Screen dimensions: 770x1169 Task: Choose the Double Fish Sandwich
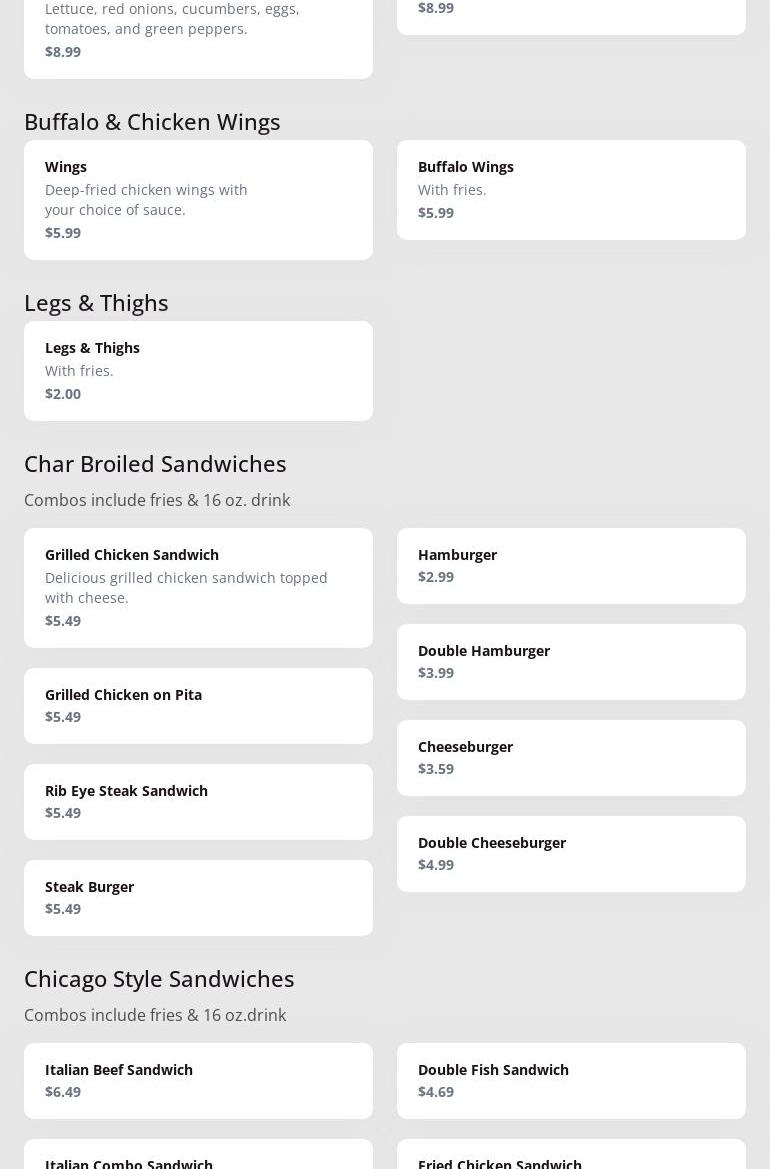(571, 1081)
